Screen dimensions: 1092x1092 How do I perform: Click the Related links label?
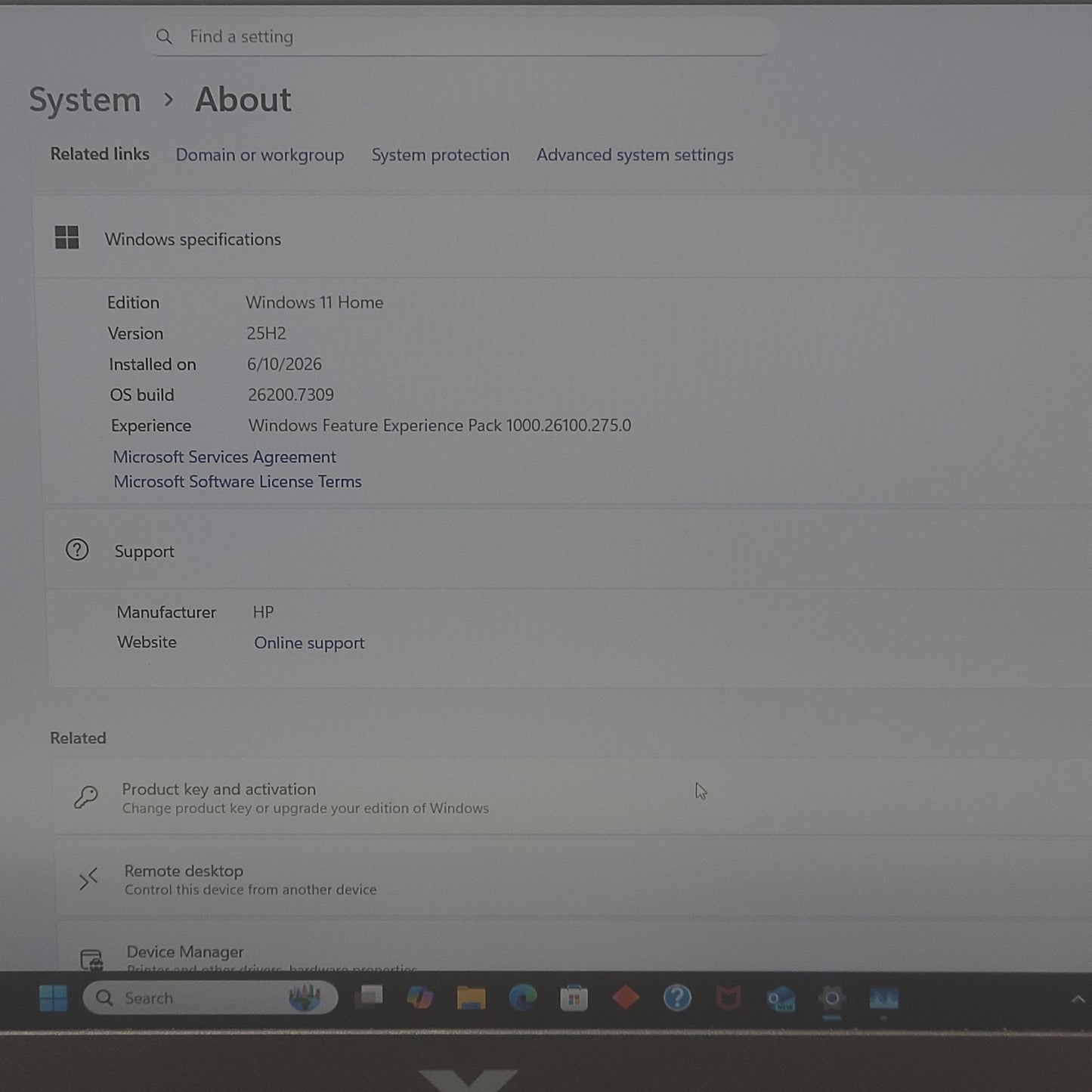click(x=100, y=154)
